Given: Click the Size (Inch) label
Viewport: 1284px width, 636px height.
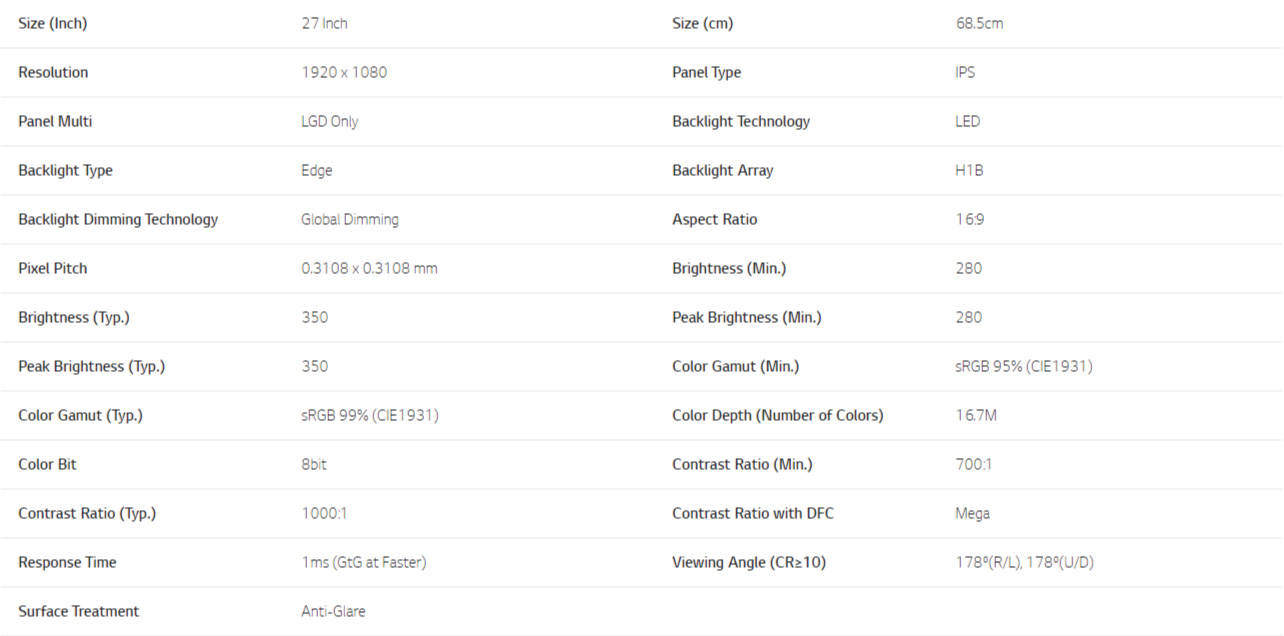Looking at the screenshot, I should (x=53, y=23).
